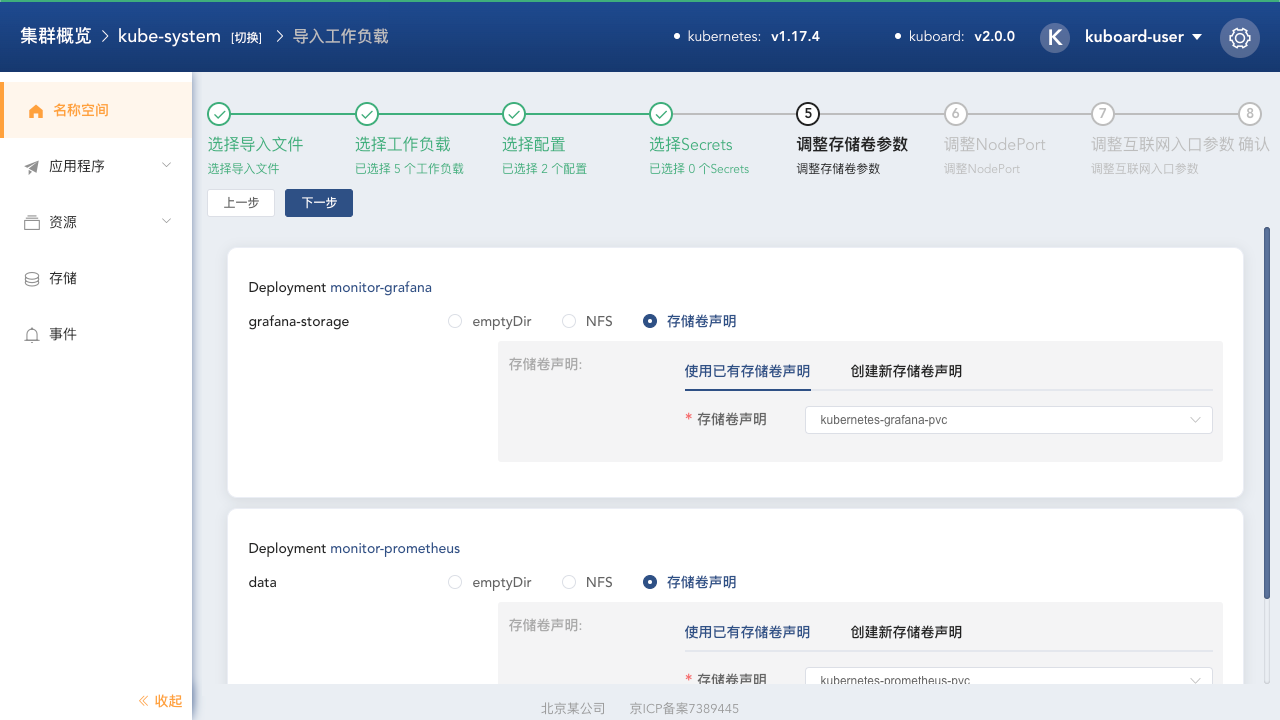Open grafana 创建新存储卷声明 tab
The image size is (1280, 720).
pos(906,371)
